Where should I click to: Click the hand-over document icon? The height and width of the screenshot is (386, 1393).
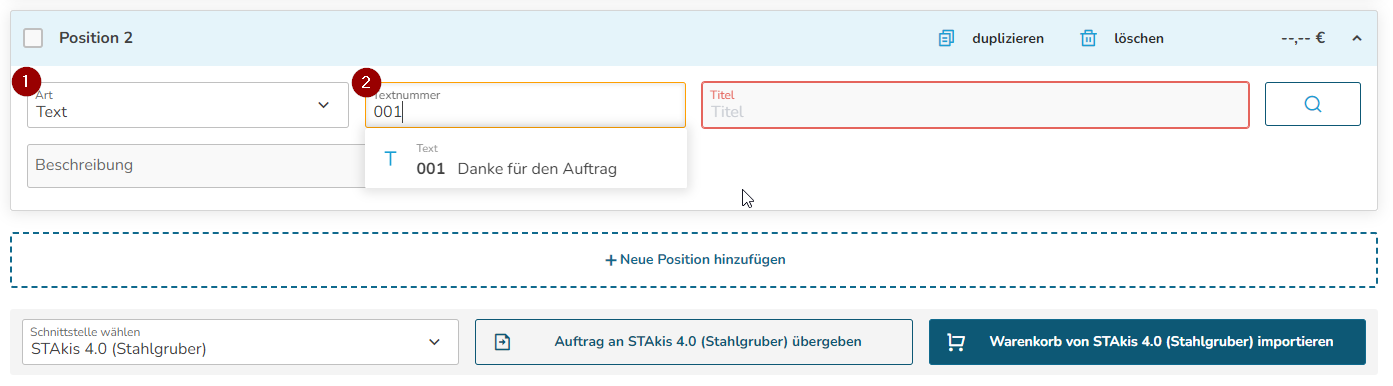pos(503,342)
